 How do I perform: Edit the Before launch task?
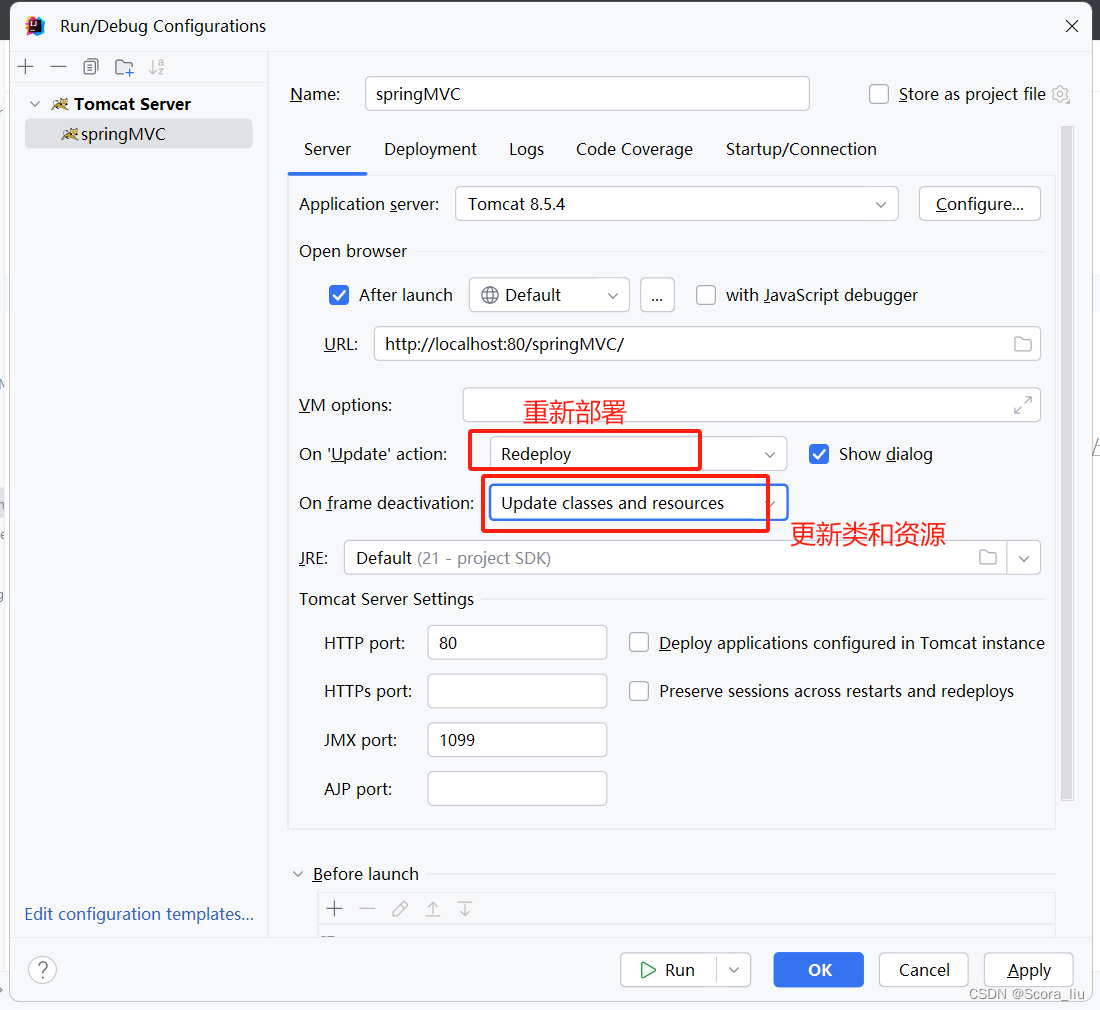click(400, 908)
